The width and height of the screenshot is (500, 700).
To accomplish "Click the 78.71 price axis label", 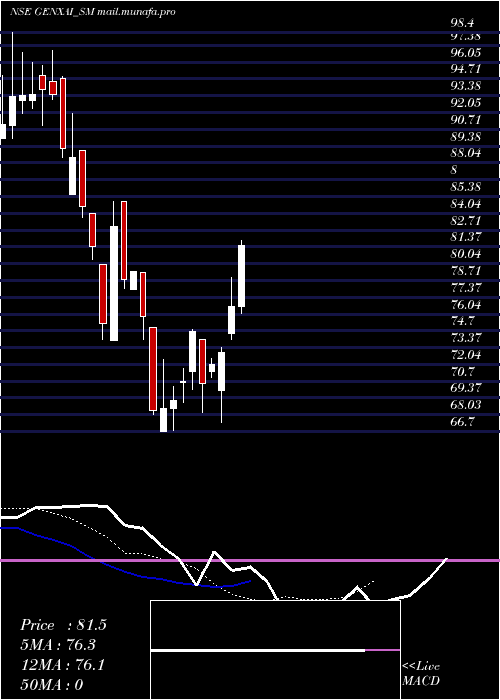I will 466,271.
